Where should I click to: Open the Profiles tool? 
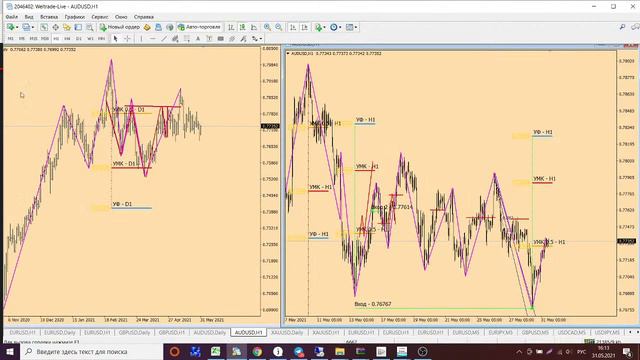click(x=26, y=27)
